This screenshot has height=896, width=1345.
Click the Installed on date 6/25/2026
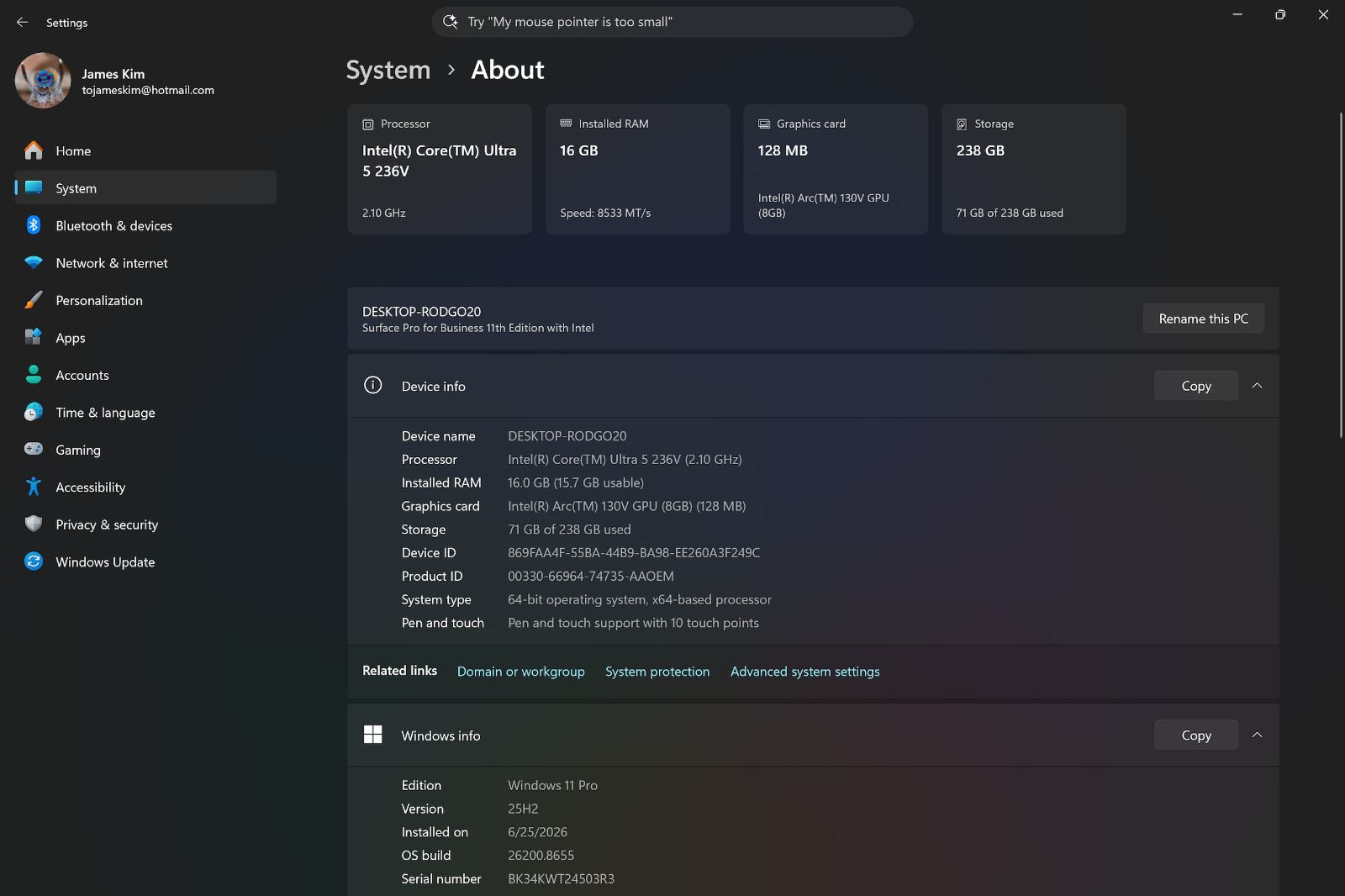[x=537, y=832]
